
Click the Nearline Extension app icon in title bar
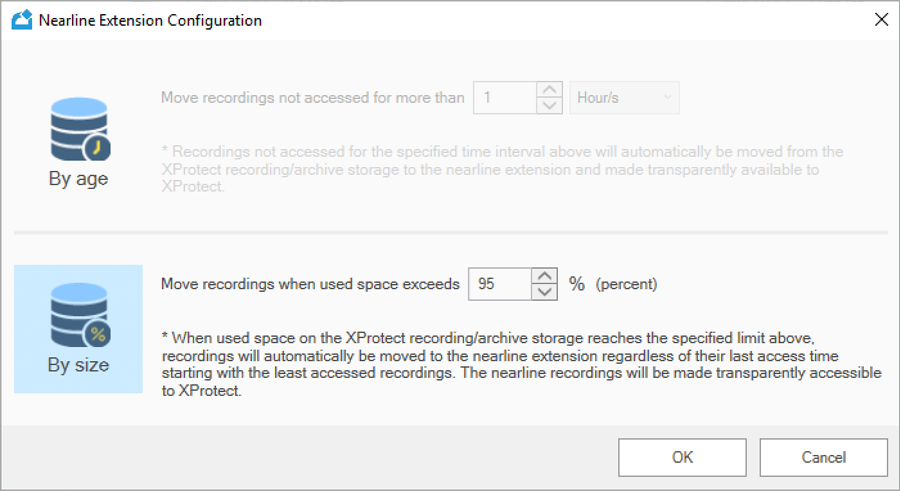(x=22, y=20)
